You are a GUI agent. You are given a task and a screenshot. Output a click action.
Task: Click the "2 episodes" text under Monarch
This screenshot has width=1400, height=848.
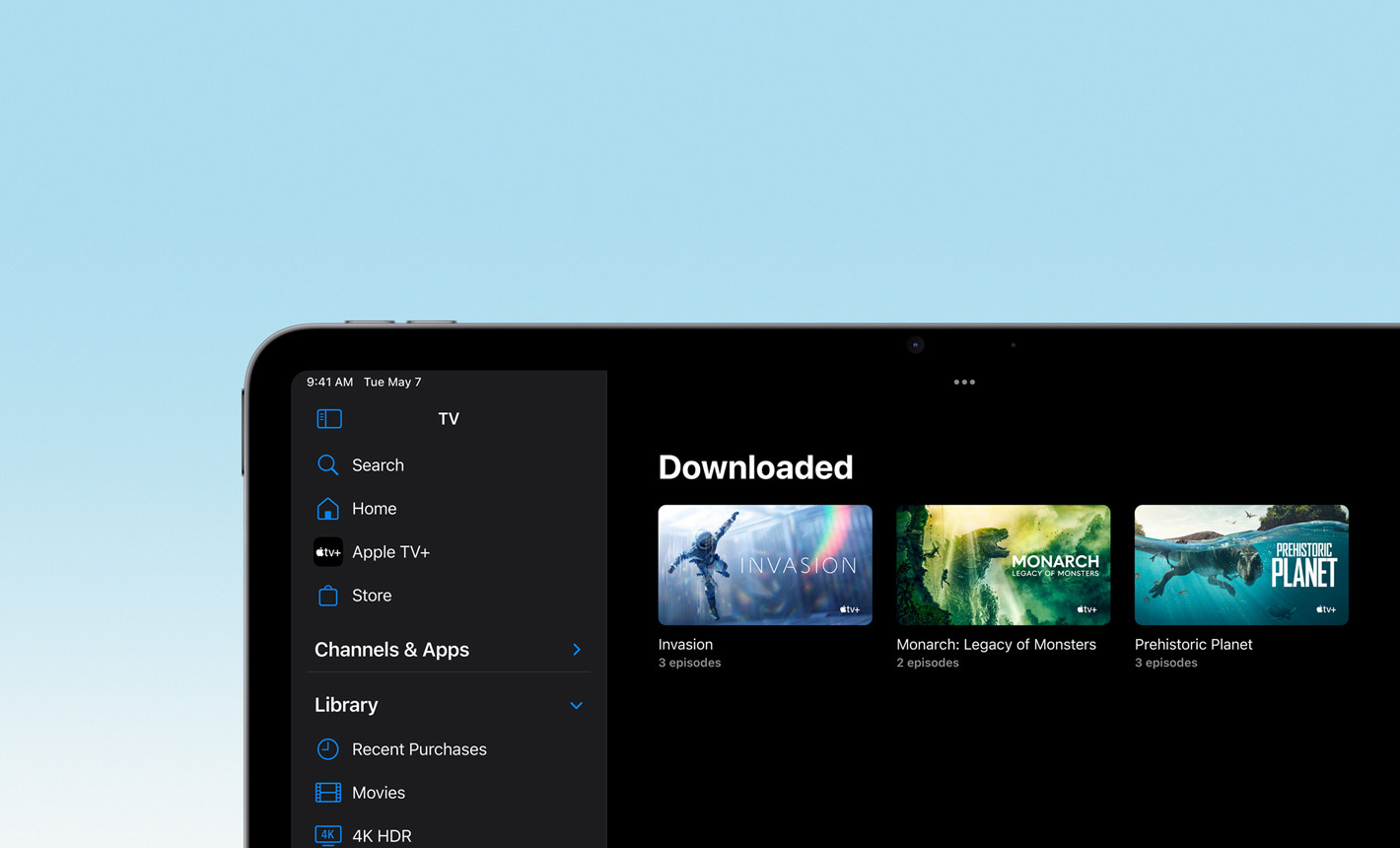tap(928, 663)
